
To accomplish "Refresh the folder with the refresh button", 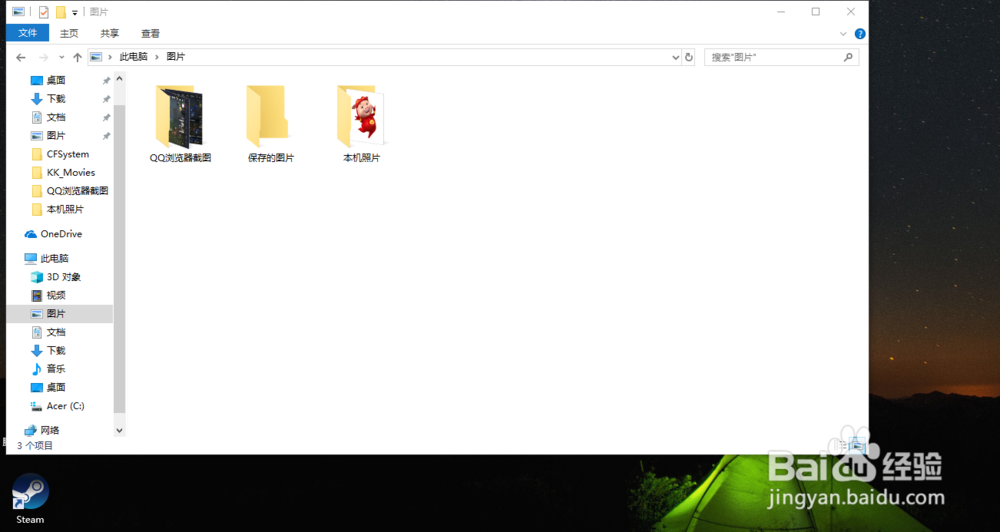I will (689, 57).
